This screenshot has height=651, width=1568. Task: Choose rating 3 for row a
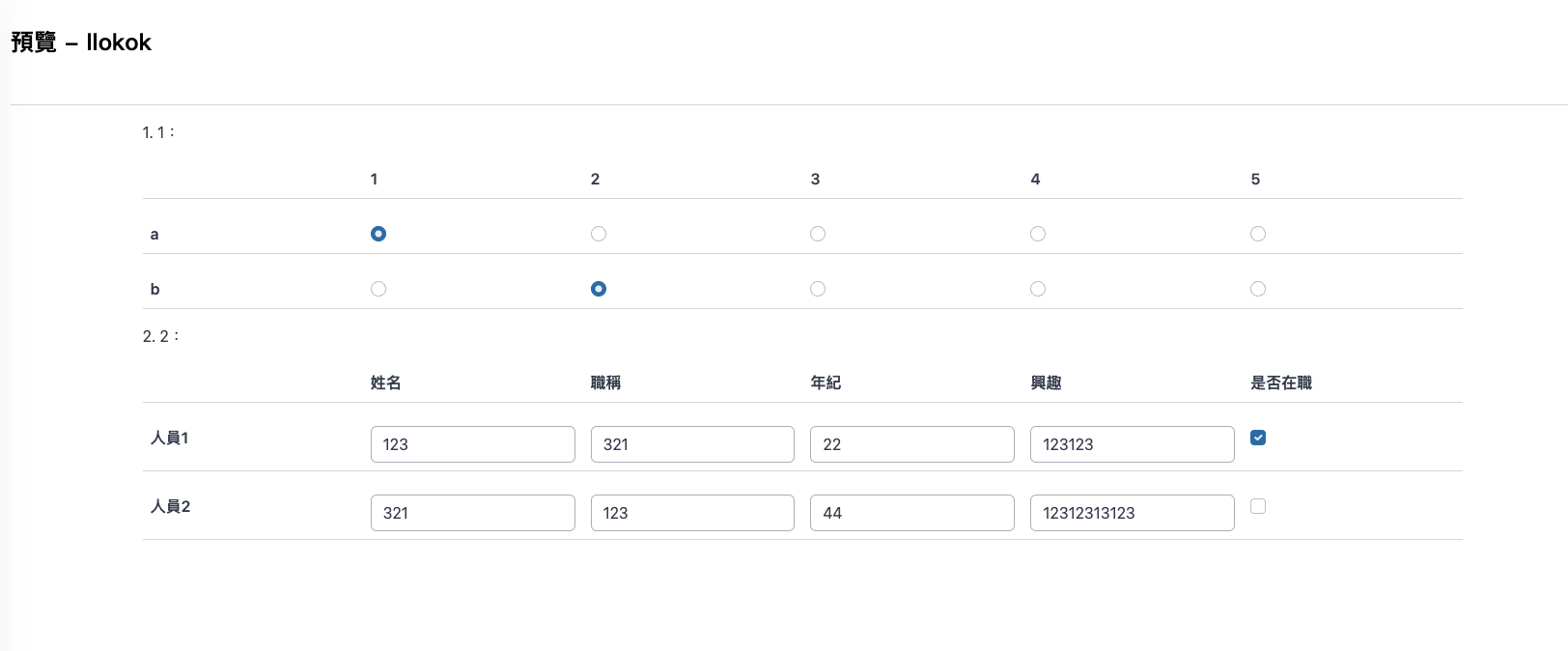818,234
